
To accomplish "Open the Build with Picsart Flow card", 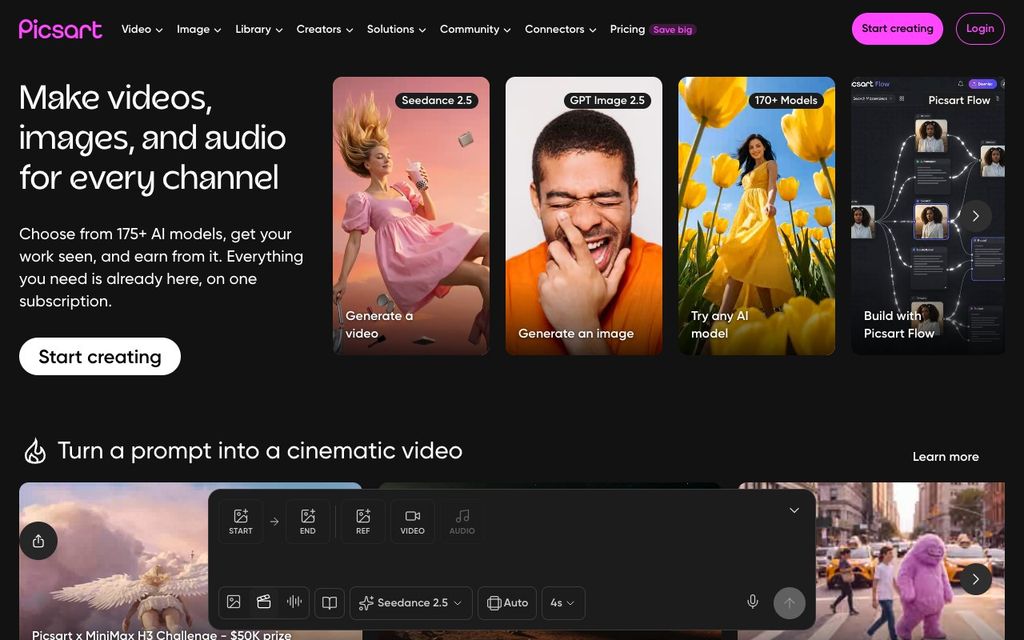I will 928,216.
